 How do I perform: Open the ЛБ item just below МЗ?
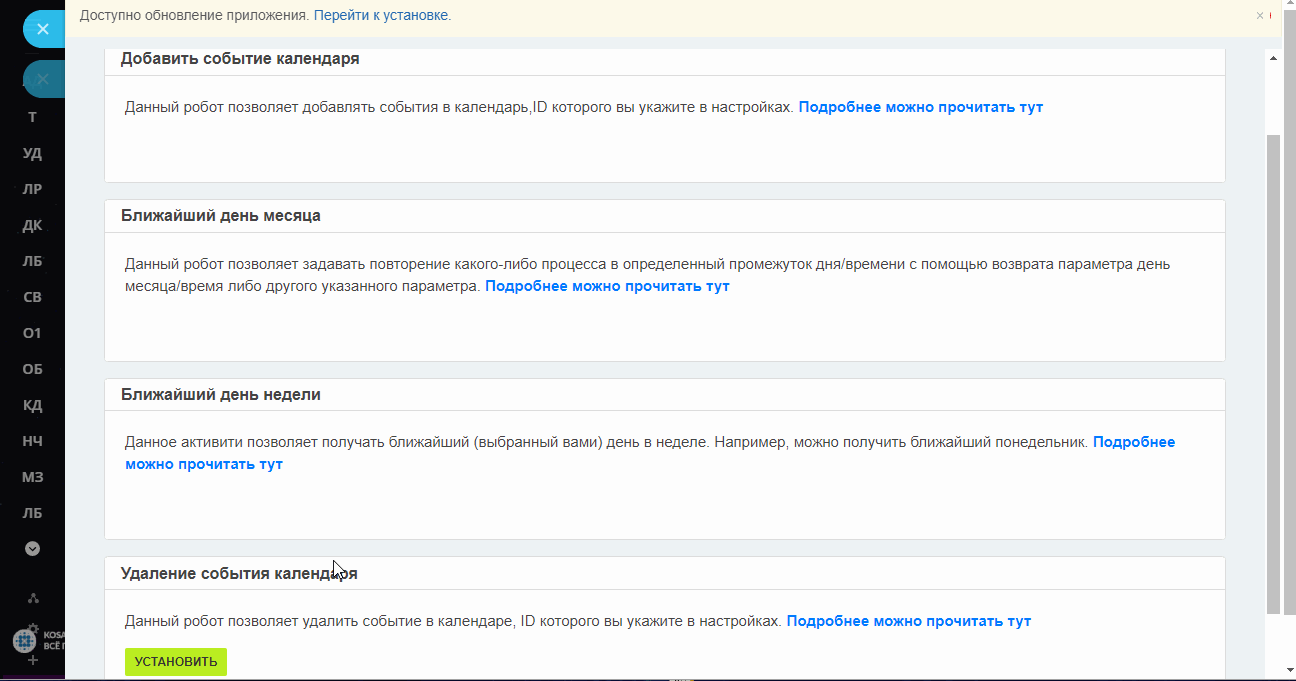pos(32,513)
